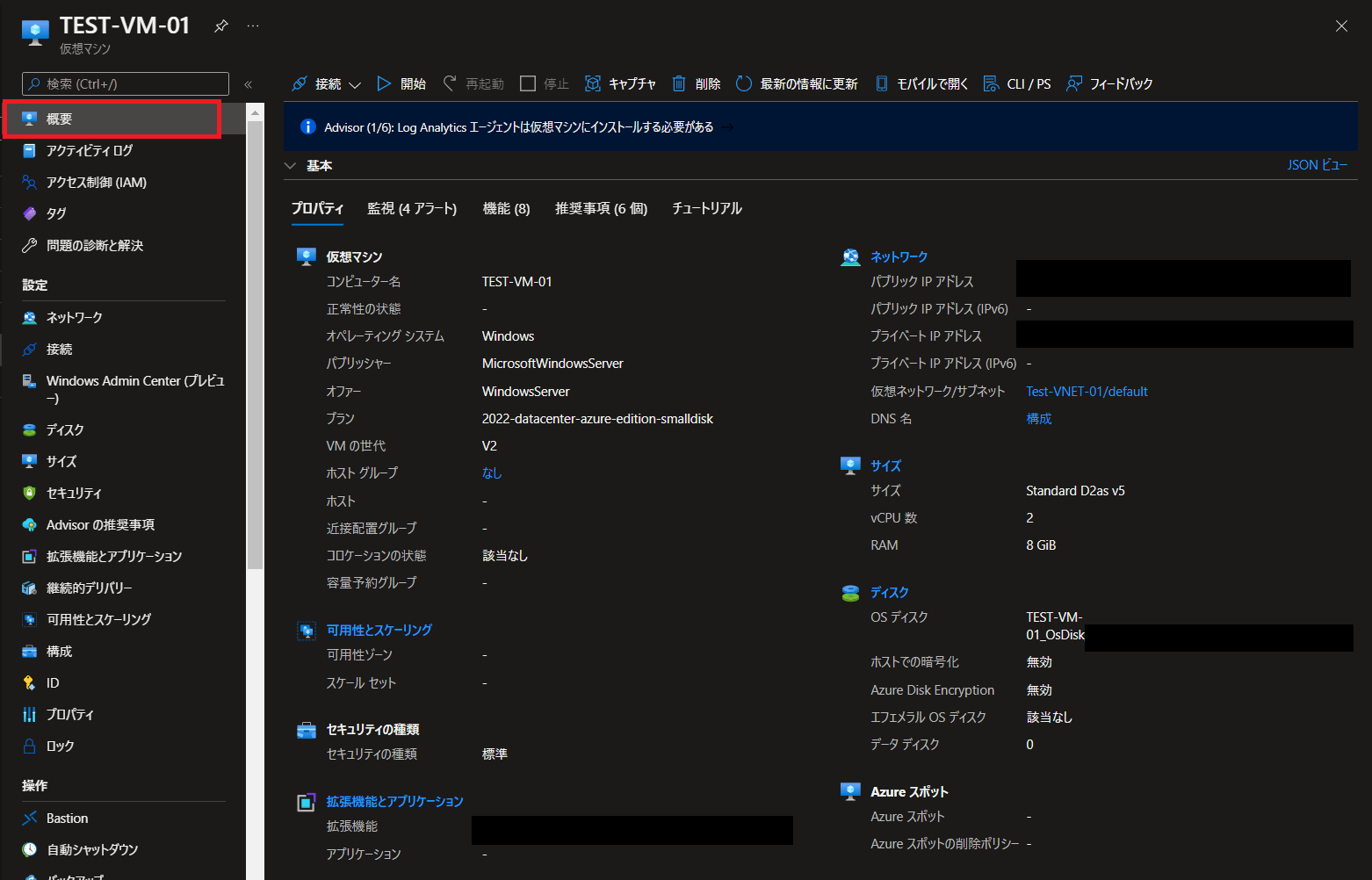1372x880 pixels.
Task: Click the 停止 stop square icon
Action: pos(528,83)
